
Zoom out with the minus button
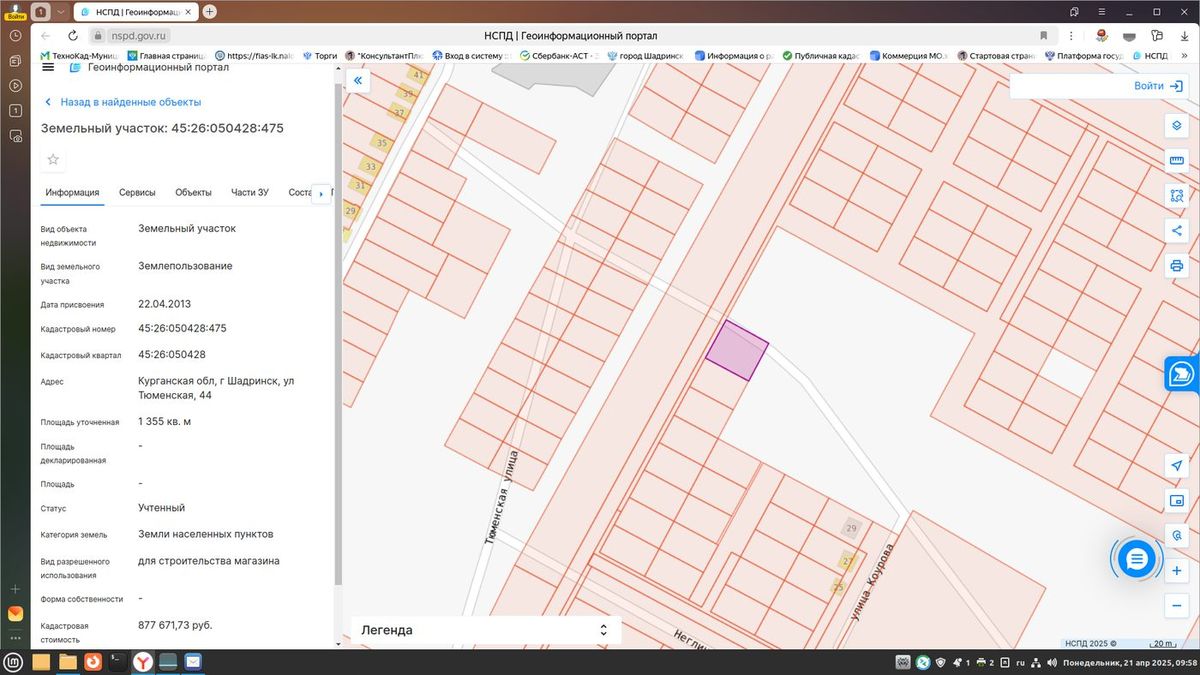pos(1176,605)
